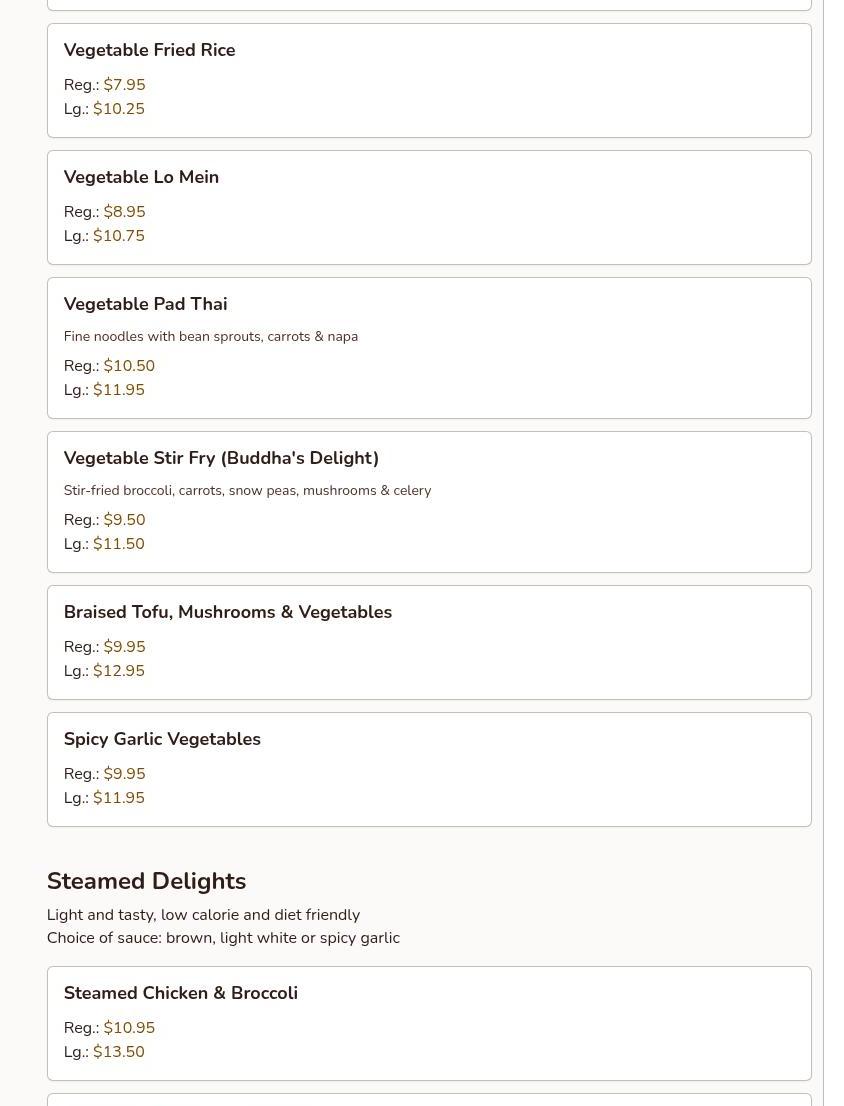Open Vegetable Stir Fry (Buddha's Delight)
844x1106 pixels.
coord(221,458)
